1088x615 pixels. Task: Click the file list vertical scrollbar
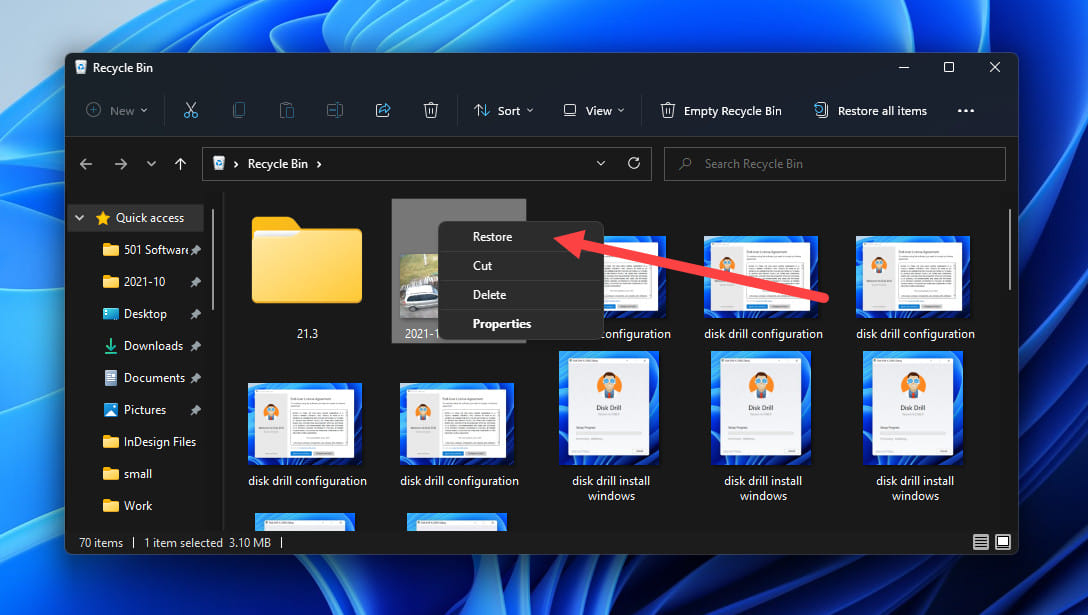point(1010,250)
